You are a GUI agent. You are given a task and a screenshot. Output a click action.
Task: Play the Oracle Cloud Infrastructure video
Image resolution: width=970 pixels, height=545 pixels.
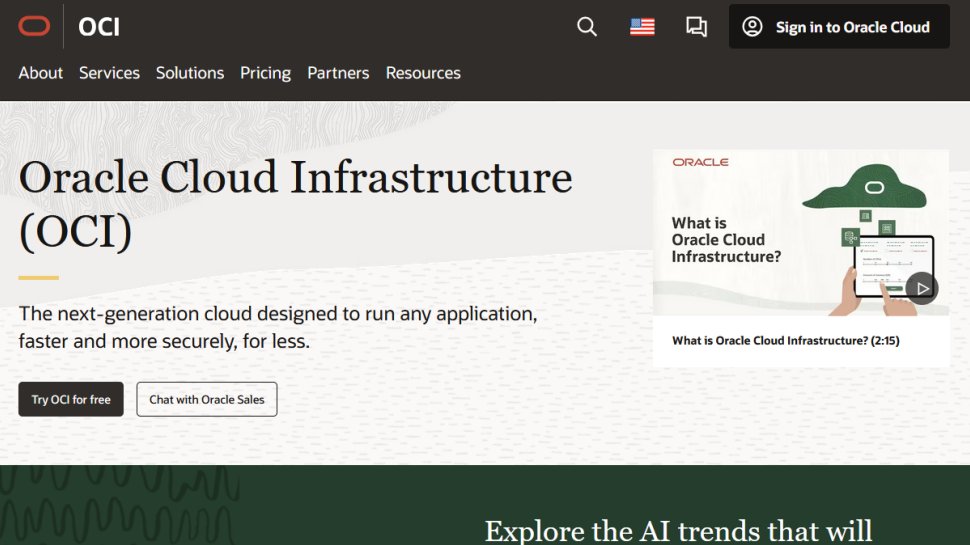pyautogui.click(x=922, y=288)
